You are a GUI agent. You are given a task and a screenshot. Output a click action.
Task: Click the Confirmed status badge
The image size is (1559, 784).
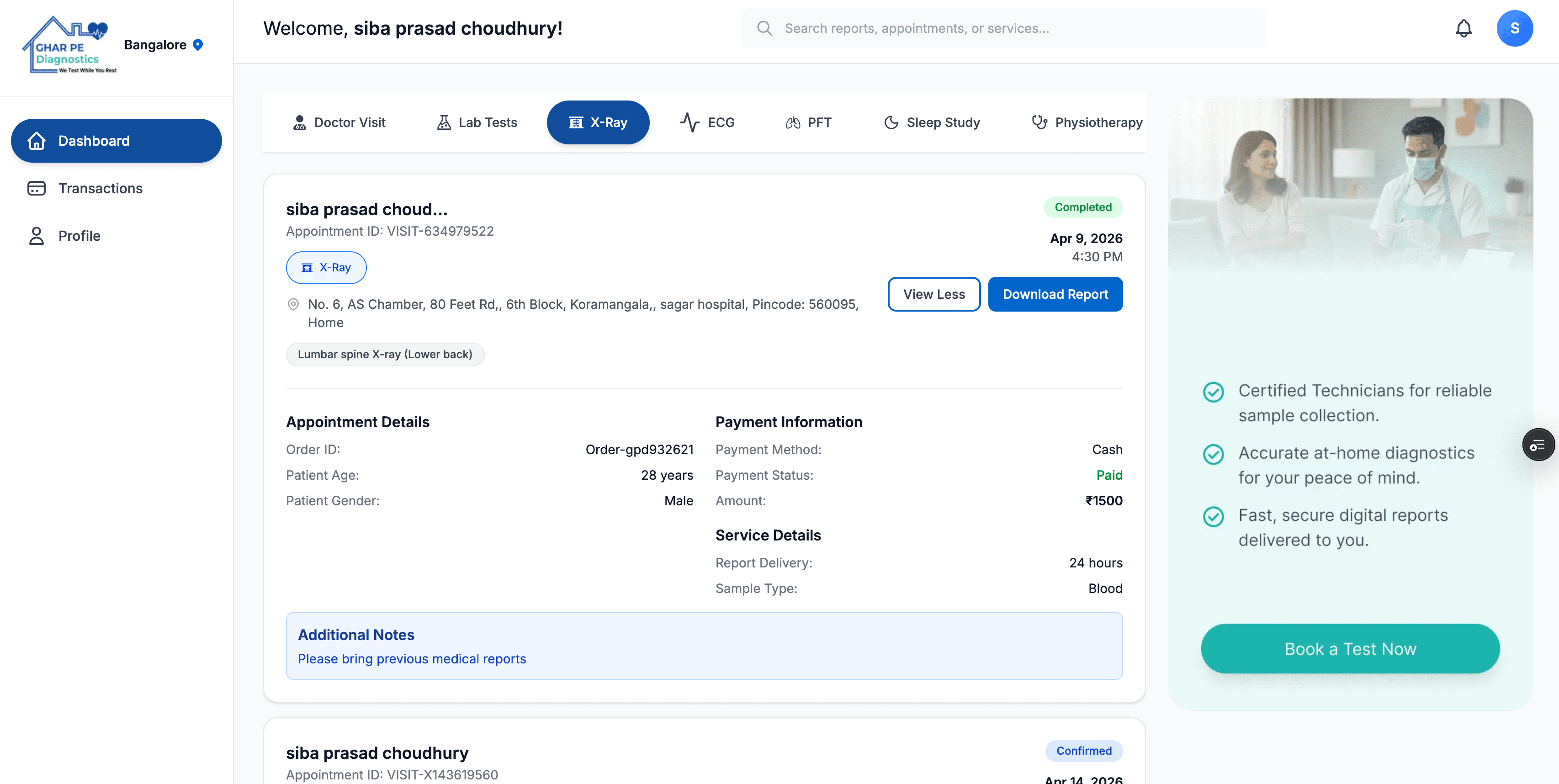pyautogui.click(x=1084, y=751)
